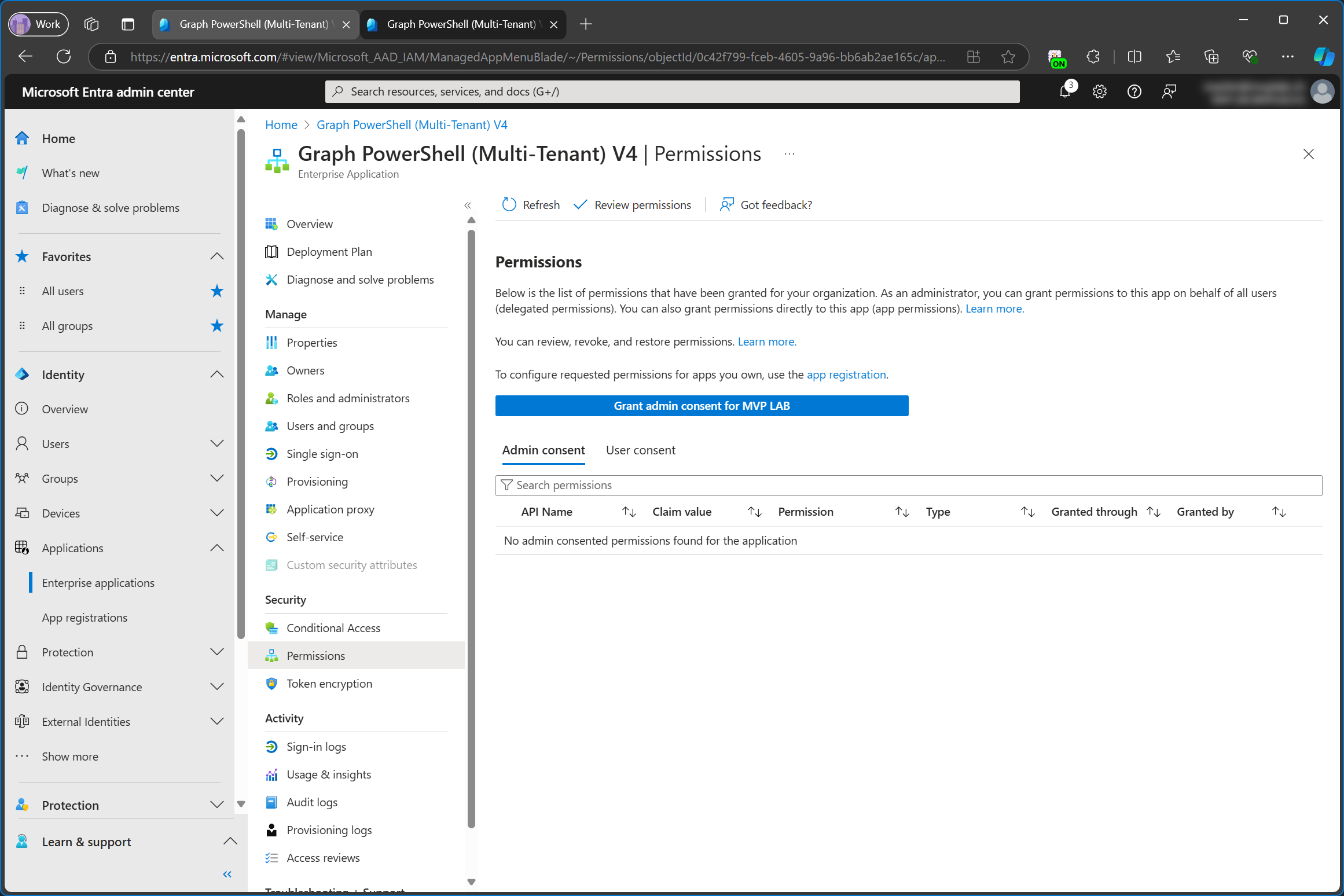Collapse the Applications menu
The image size is (1344, 896).
tap(217, 548)
